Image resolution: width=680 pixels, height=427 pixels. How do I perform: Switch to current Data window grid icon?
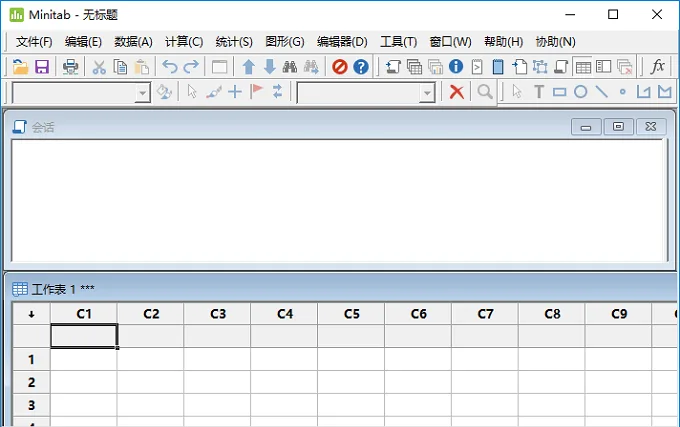(x=583, y=67)
